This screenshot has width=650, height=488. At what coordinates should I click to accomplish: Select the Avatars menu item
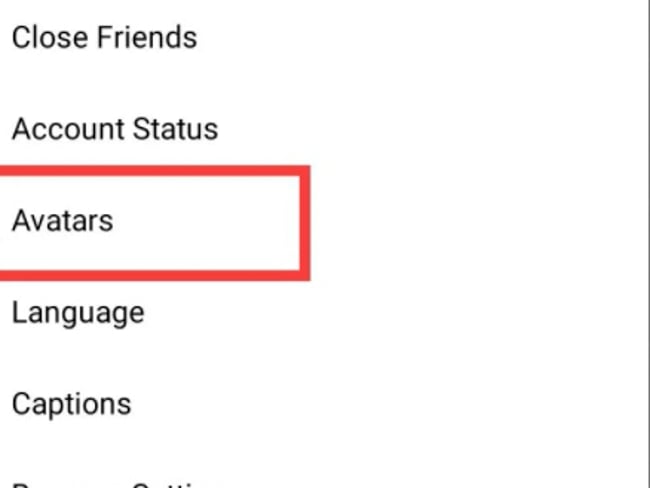click(62, 221)
